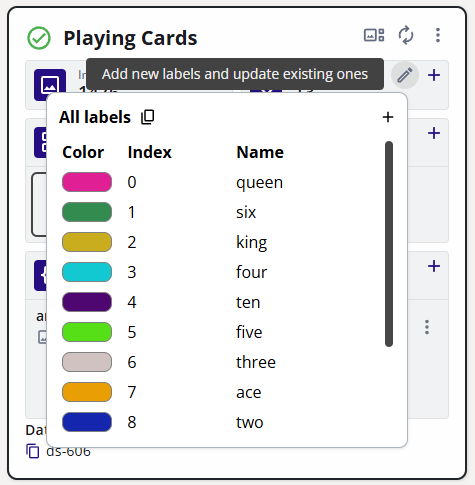Click the All labels heading
The height and width of the screenshot is (485, 475).
point(95,117)
